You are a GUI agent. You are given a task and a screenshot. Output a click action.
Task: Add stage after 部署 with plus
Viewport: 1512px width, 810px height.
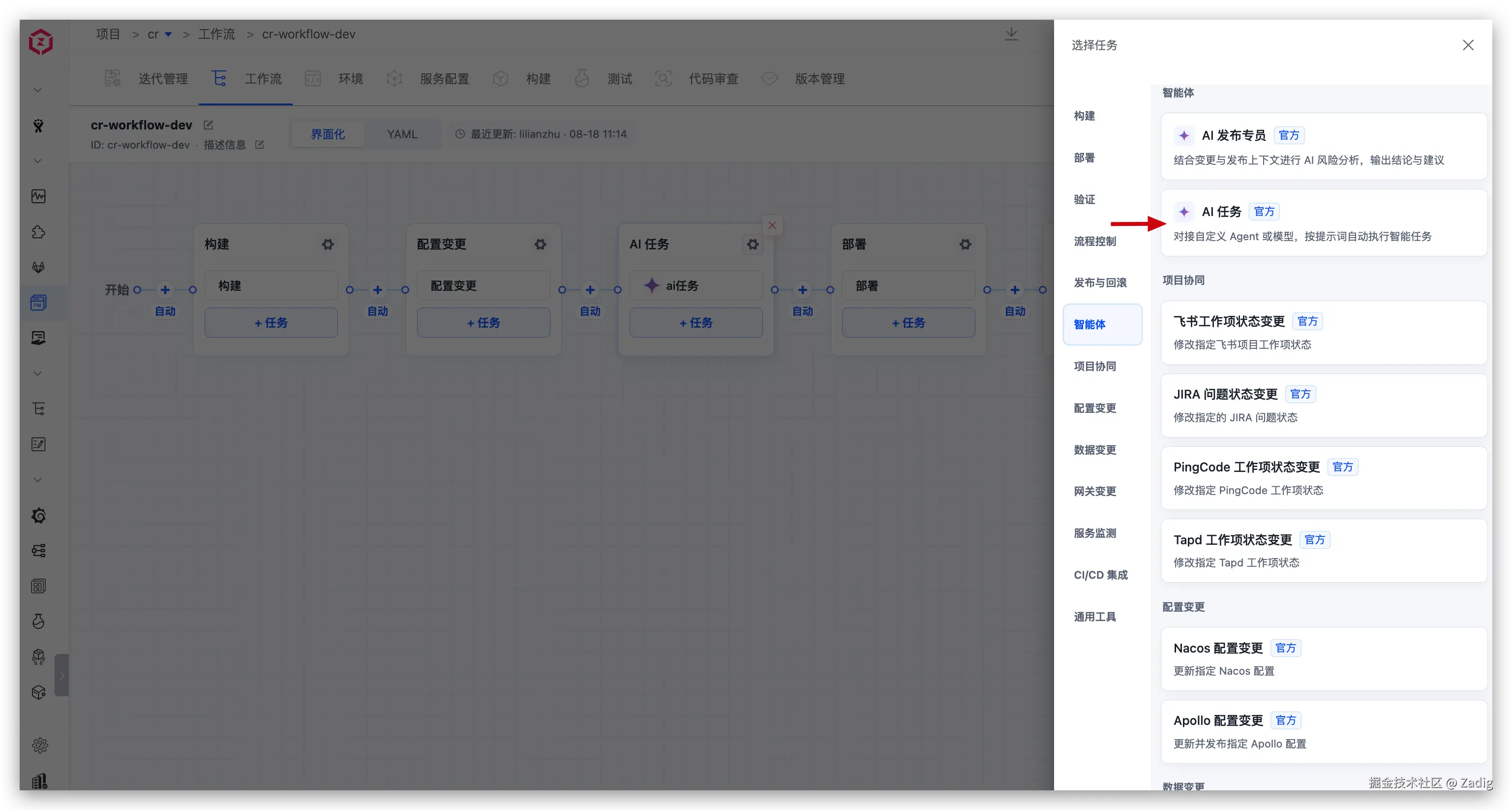[1015, 289]
